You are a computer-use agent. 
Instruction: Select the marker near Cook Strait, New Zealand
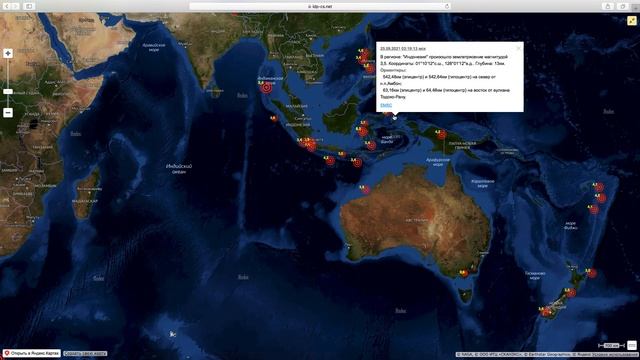tap(571, 293)
